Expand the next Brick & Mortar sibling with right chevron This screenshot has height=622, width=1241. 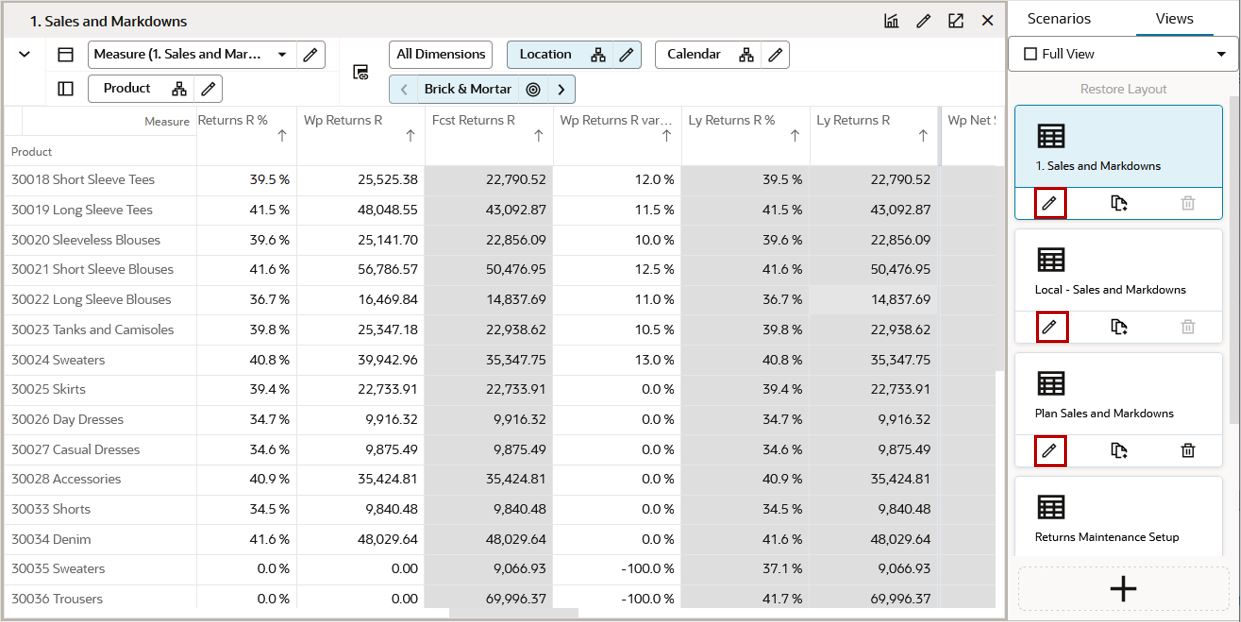(x=562, y=88)
